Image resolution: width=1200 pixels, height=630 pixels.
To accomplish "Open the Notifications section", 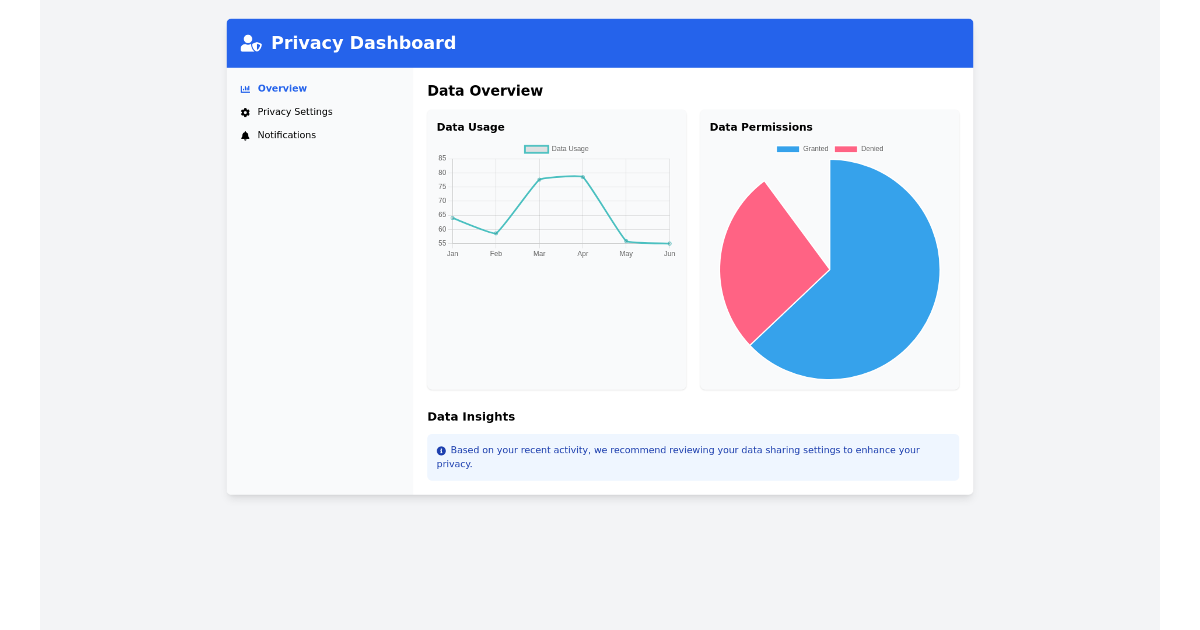I will 287,135.
